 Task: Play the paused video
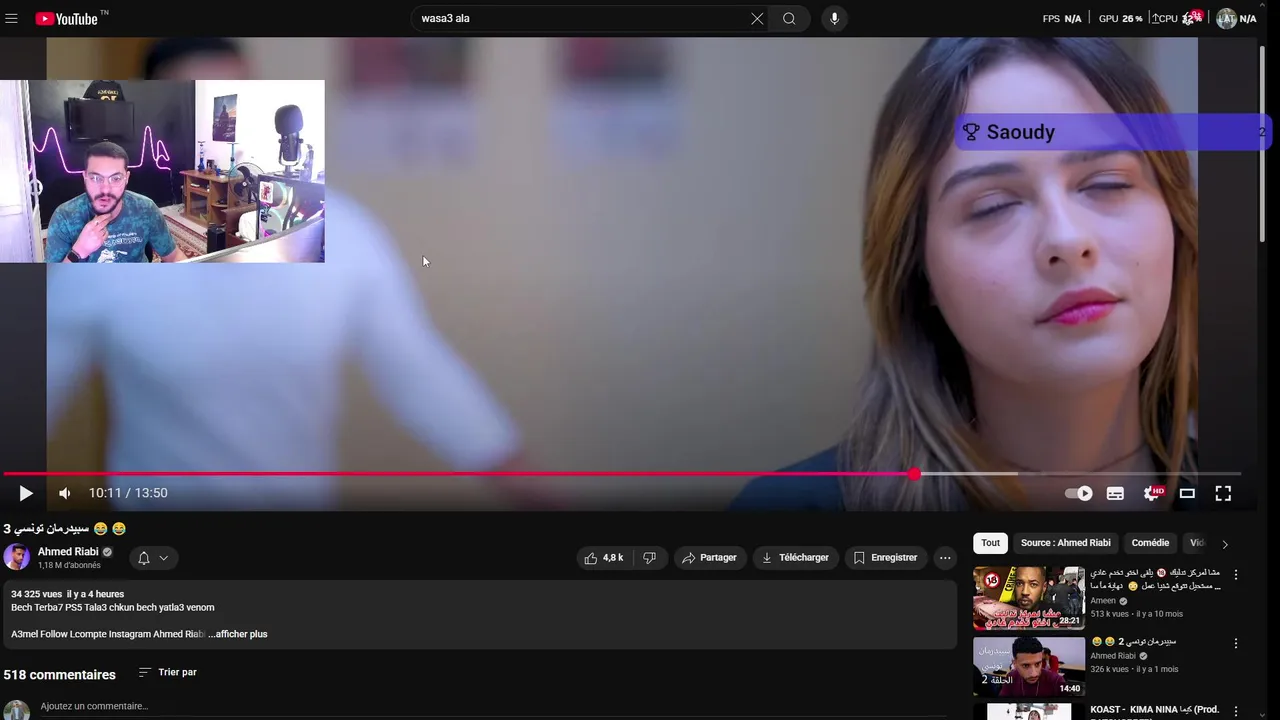click(26, 493)
